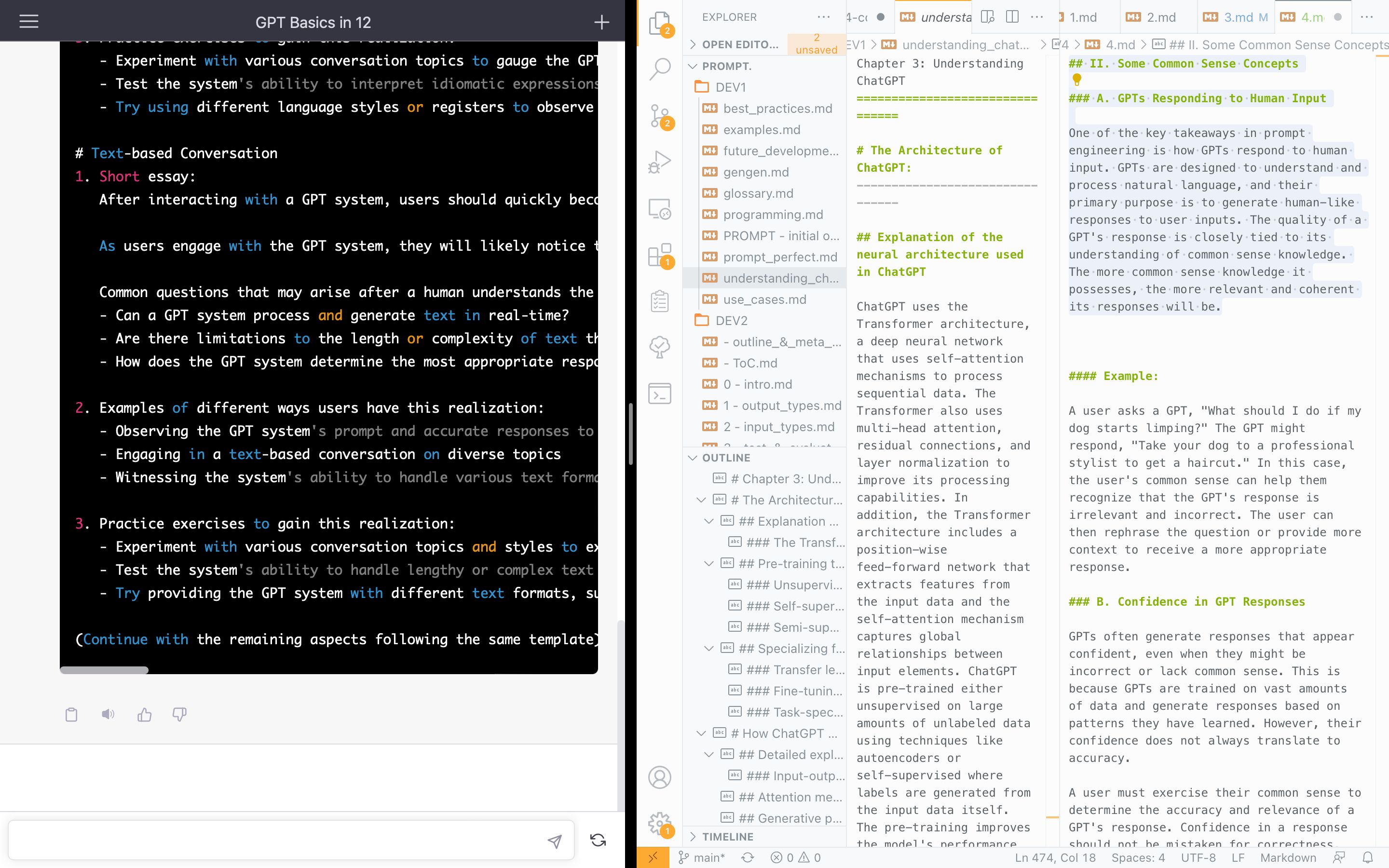Open preview to the side
Viewport: 1389px width, 868px height.
point(987,17)
